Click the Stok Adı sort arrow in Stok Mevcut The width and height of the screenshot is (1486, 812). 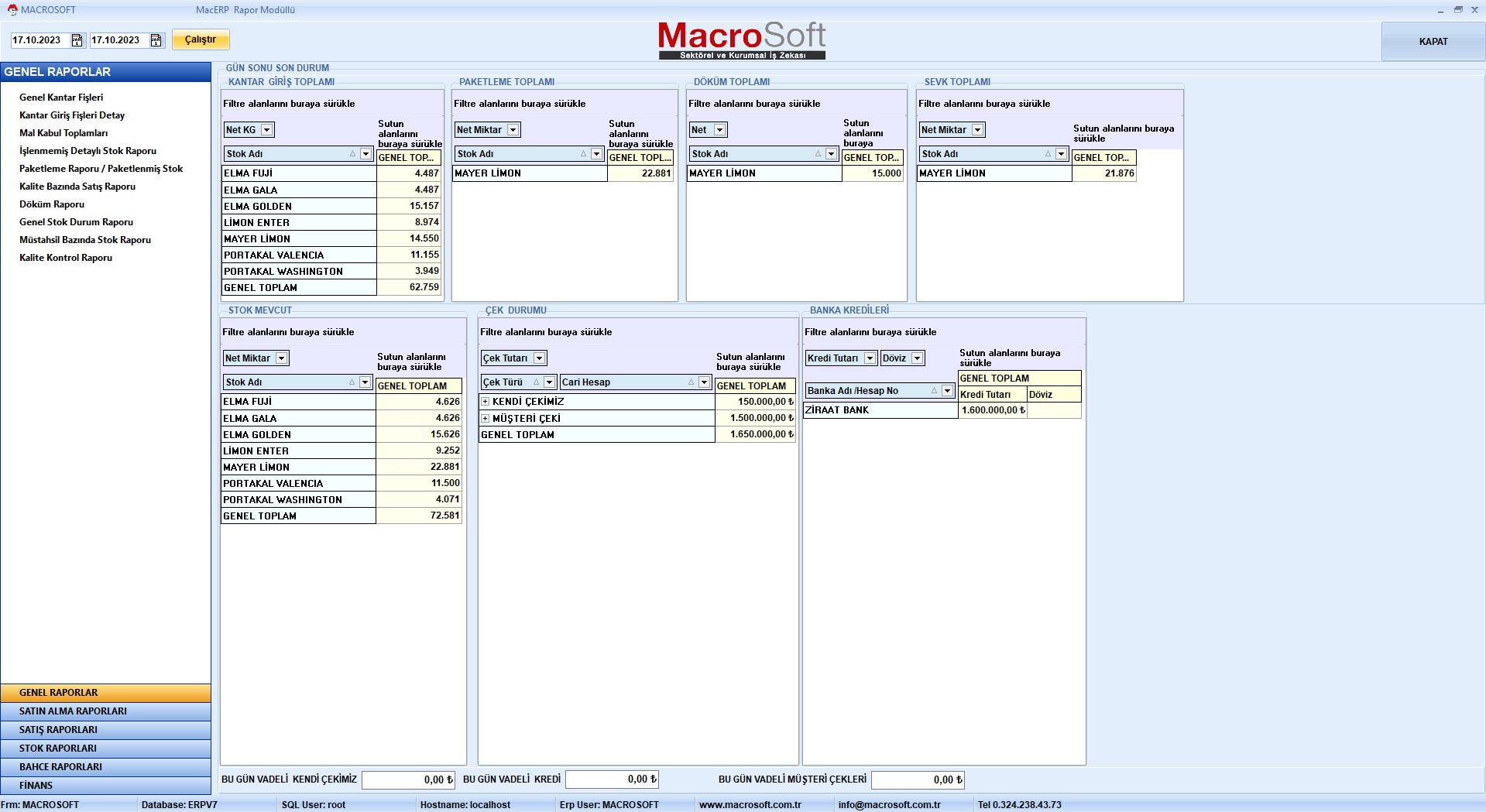[x=352, y=382]
